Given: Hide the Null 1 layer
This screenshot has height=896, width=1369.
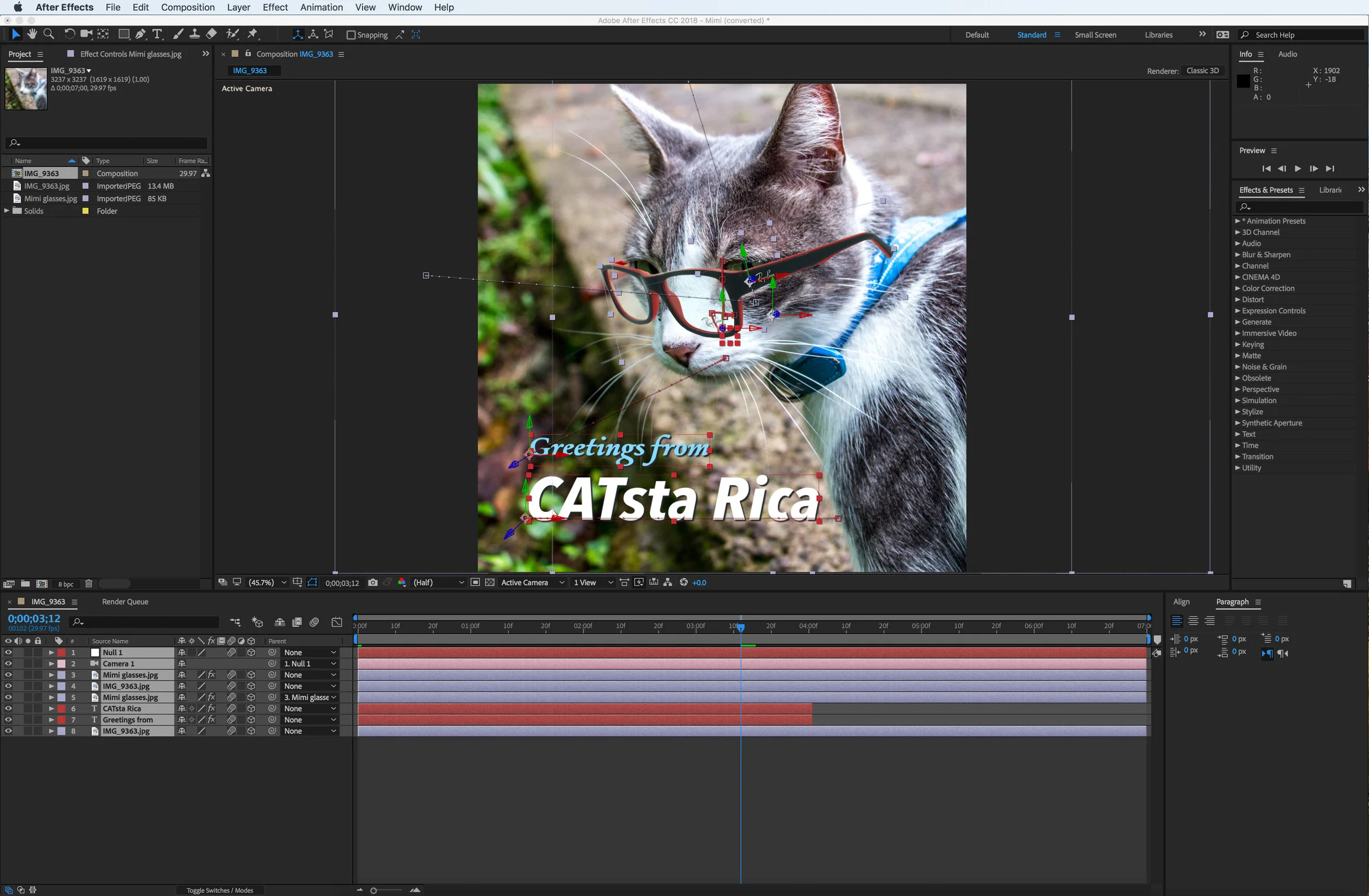Looking at the screenshot, I should pyautogui.click(x=8, y=653).
